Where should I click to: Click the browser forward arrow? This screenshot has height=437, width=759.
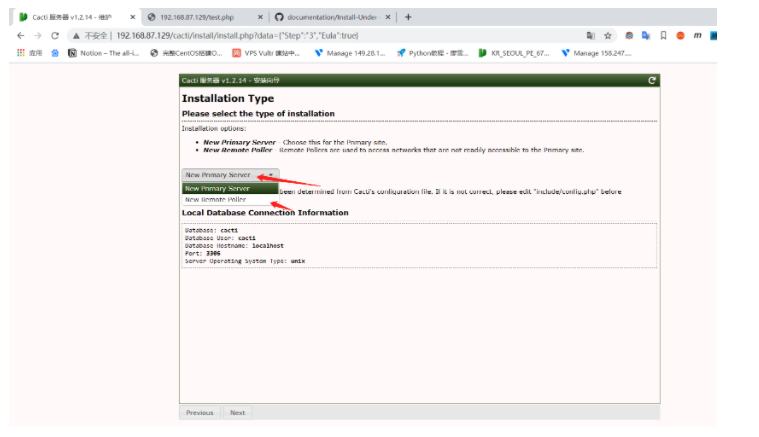tap(40, 35)
